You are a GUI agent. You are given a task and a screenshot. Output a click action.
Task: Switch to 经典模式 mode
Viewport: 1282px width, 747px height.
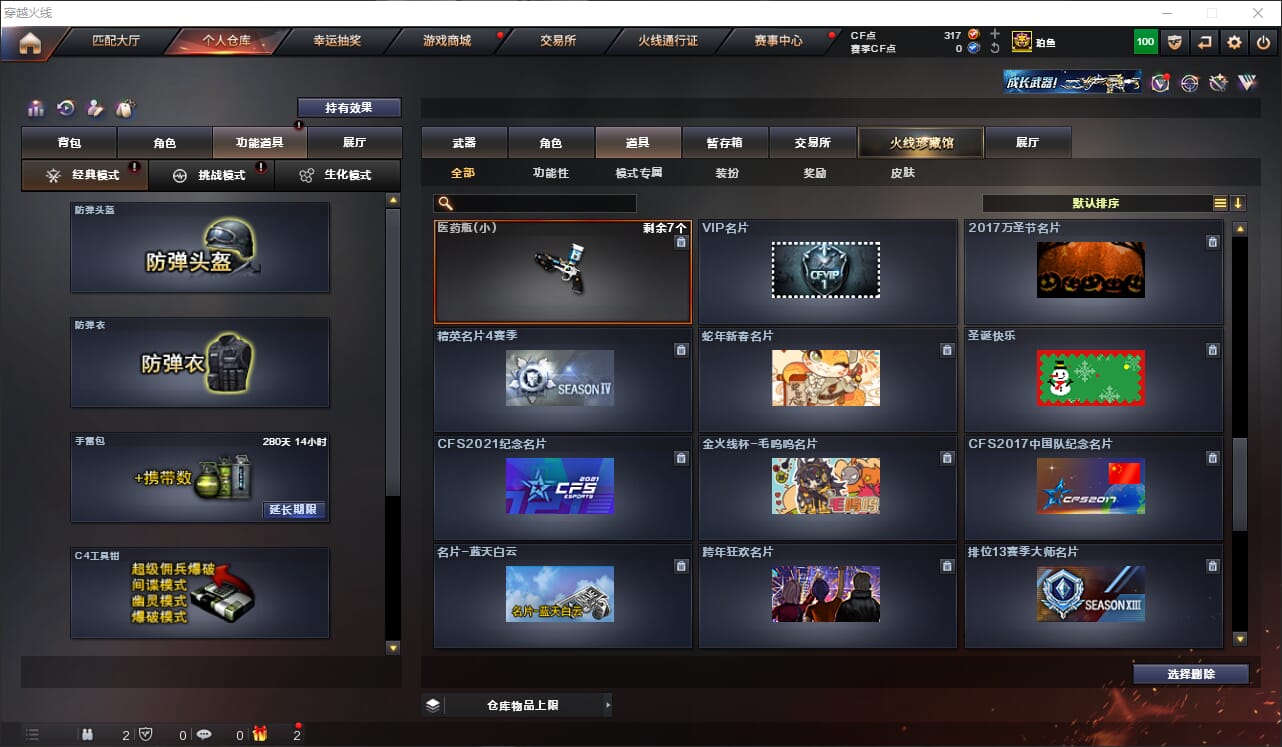[85, 175]
